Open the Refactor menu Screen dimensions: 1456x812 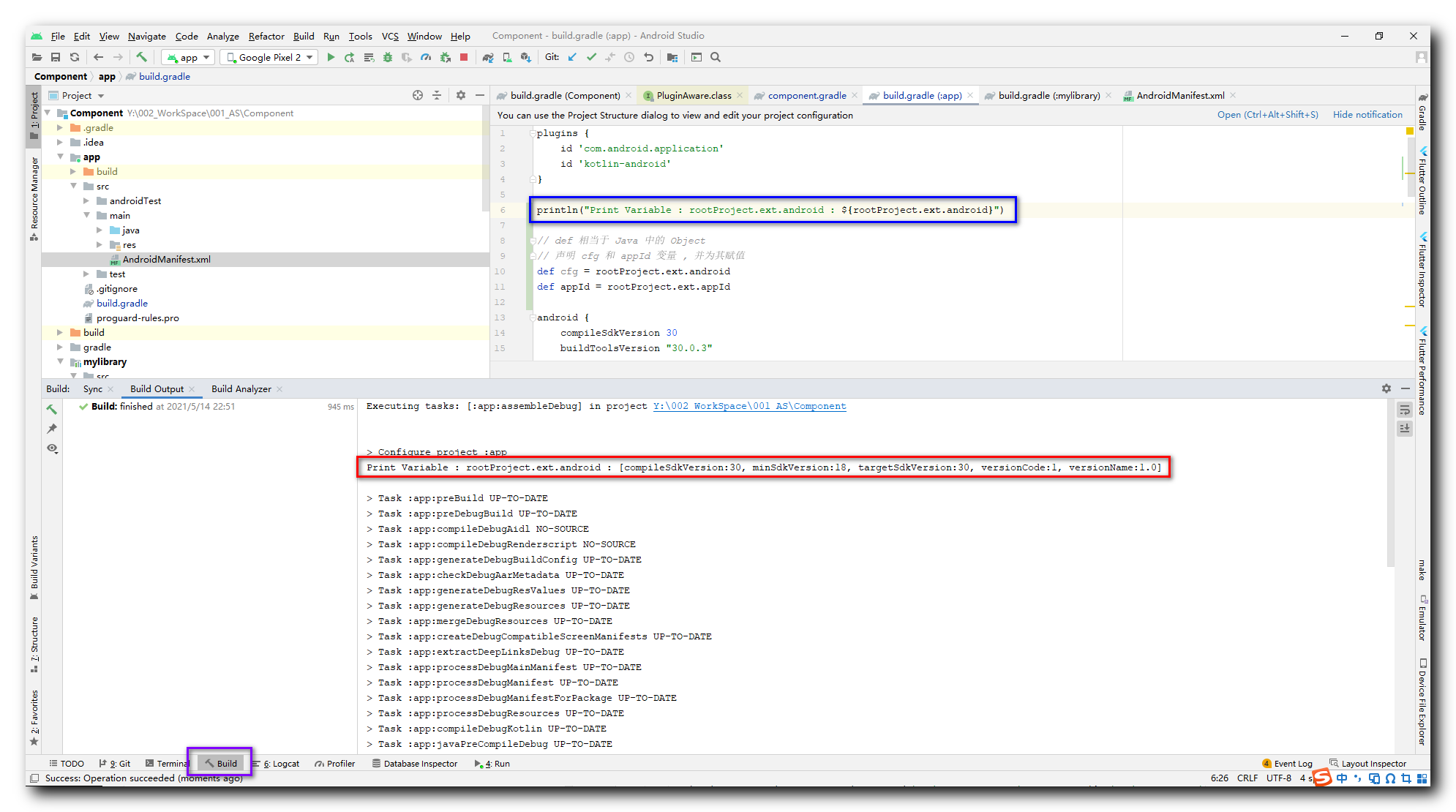click(266, 36)
